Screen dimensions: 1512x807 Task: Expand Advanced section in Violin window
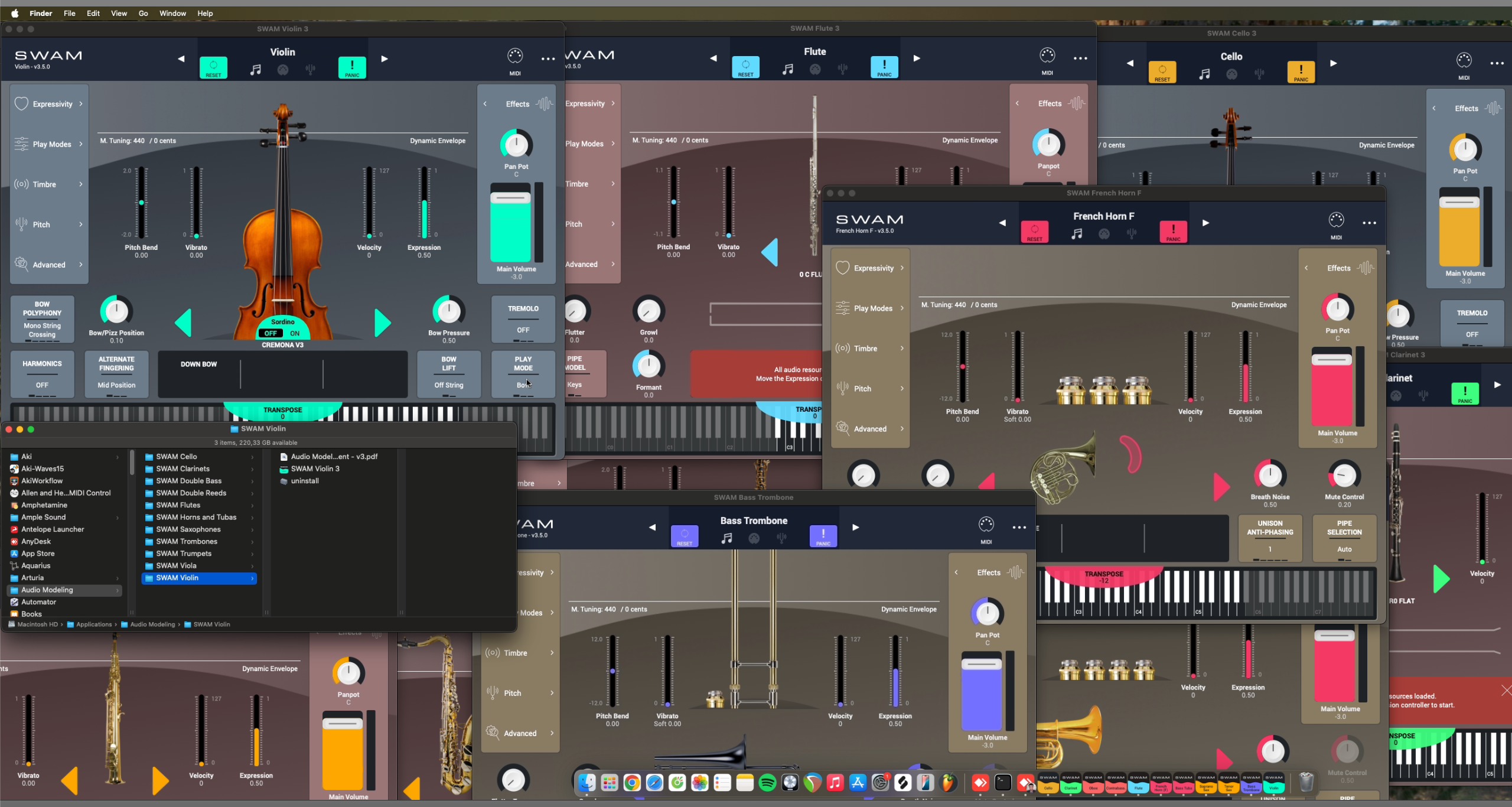pyautogui.click(x=49, y=265)
